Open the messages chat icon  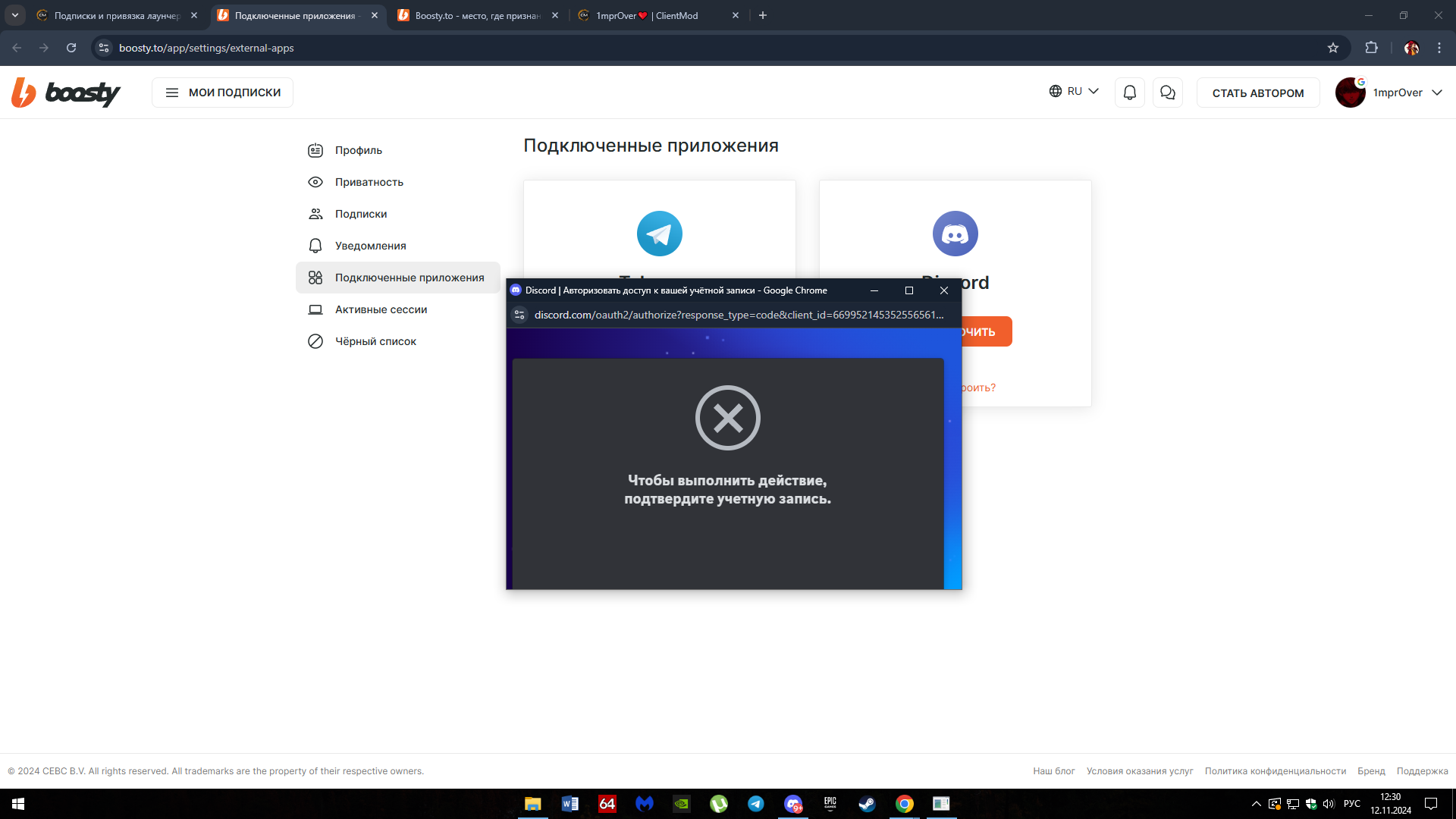click(1167, 93)
